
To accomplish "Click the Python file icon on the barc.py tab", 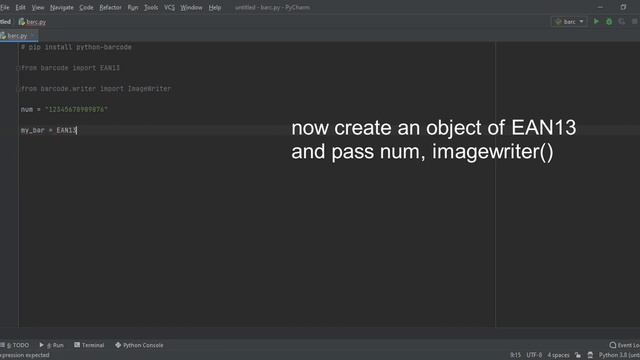I will point(3,36).
